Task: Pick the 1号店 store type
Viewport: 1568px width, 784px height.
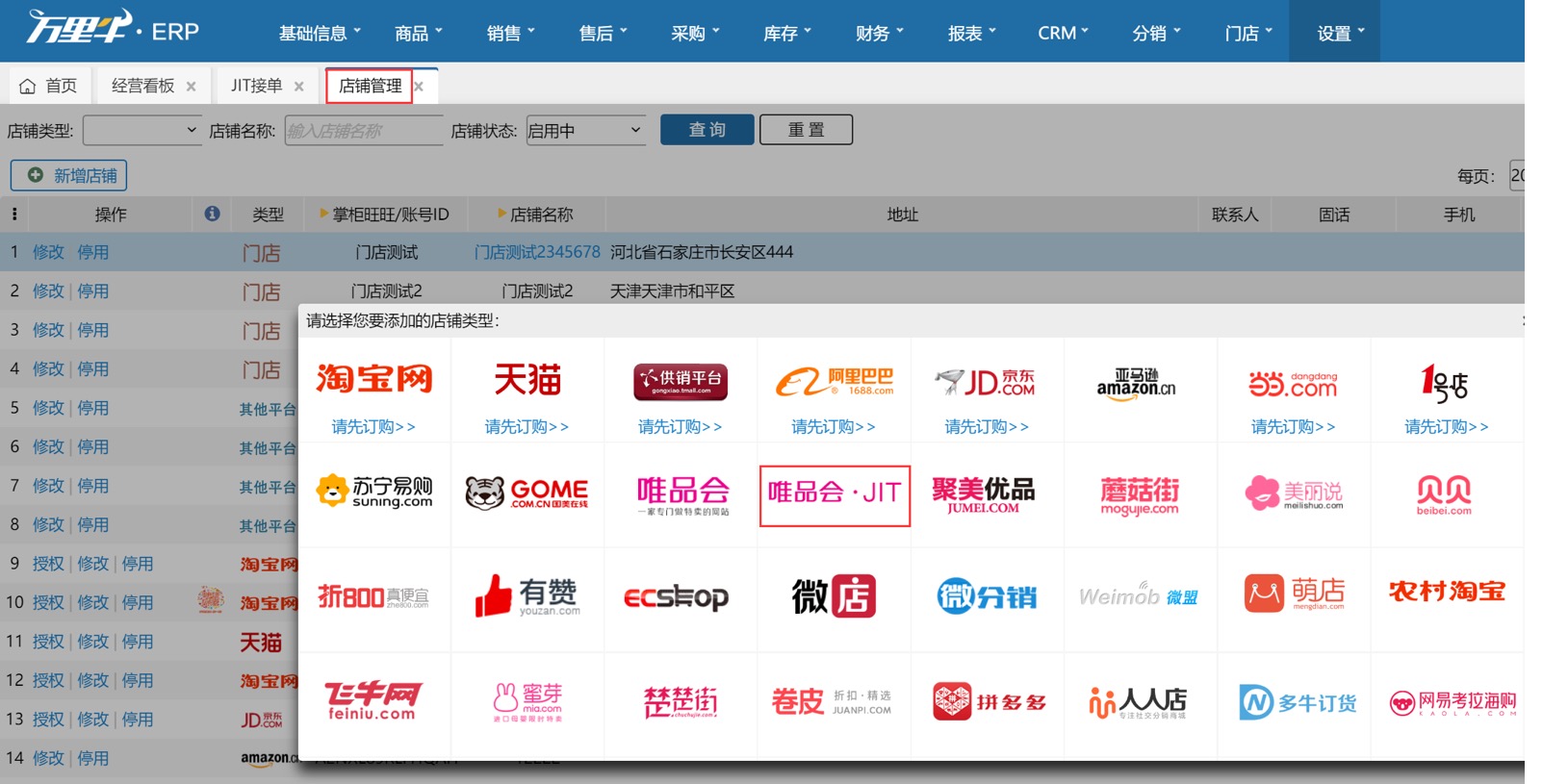Action: pos(1445,383)
